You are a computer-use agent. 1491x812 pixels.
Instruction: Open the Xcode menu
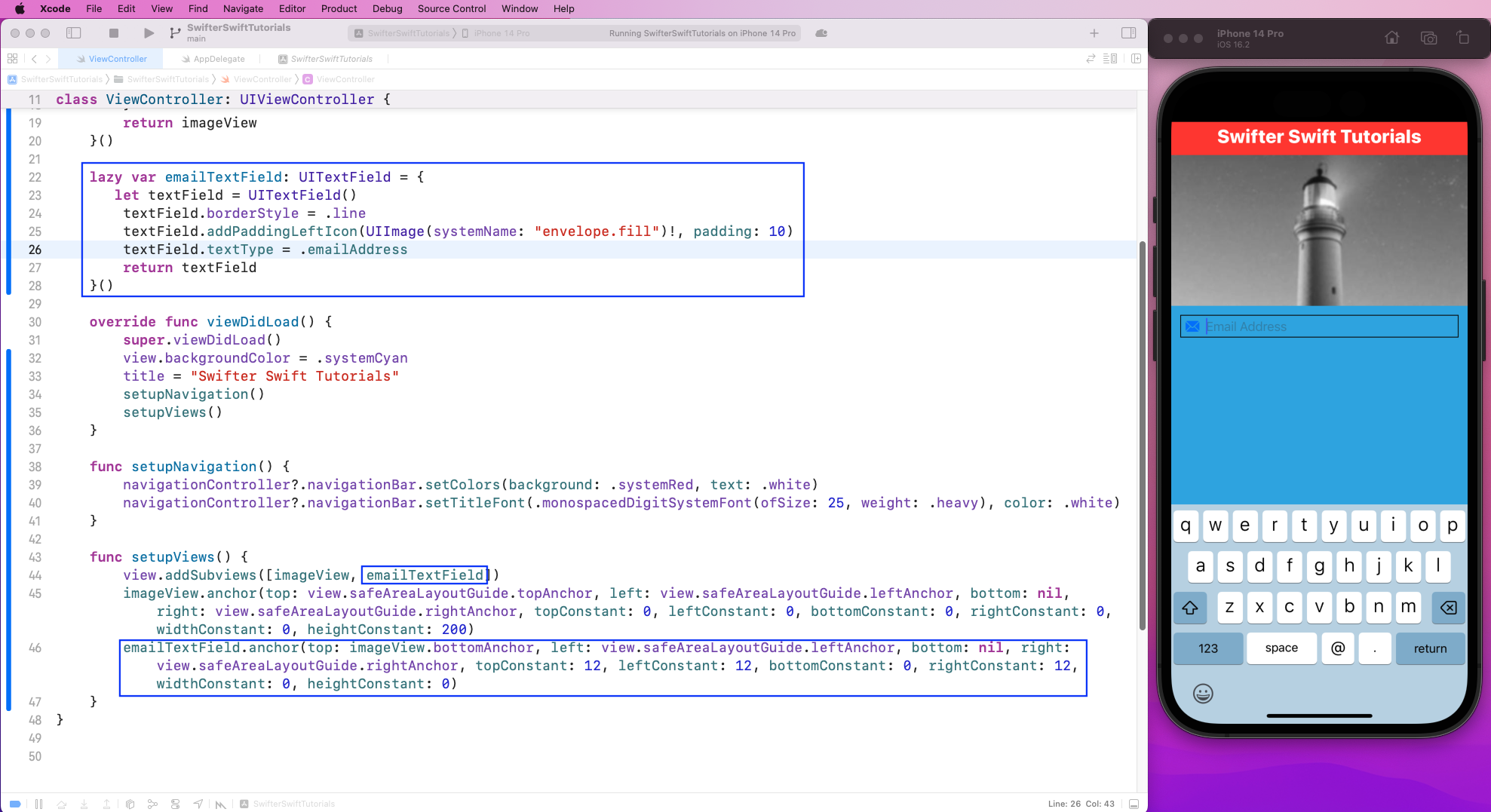point(55,8)
